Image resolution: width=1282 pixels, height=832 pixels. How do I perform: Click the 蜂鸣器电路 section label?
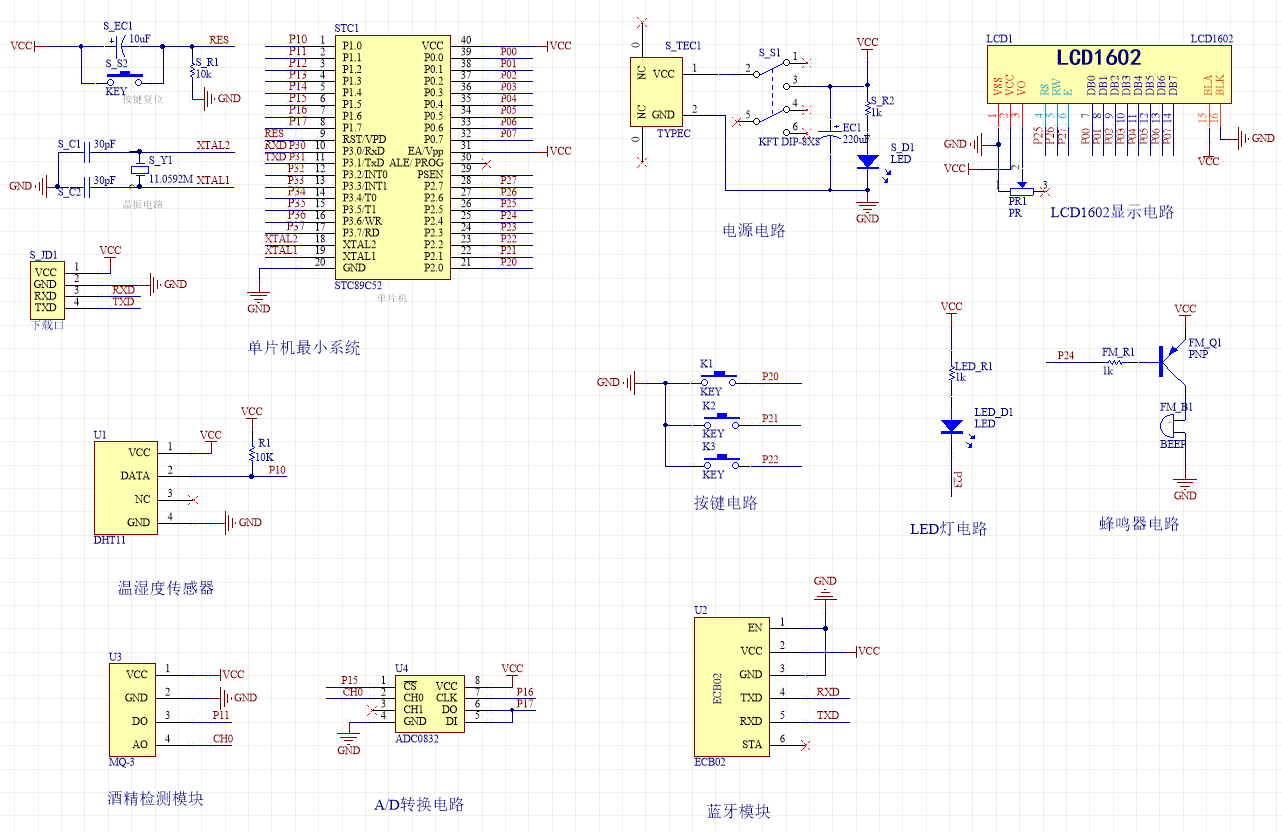[1139, 524]
